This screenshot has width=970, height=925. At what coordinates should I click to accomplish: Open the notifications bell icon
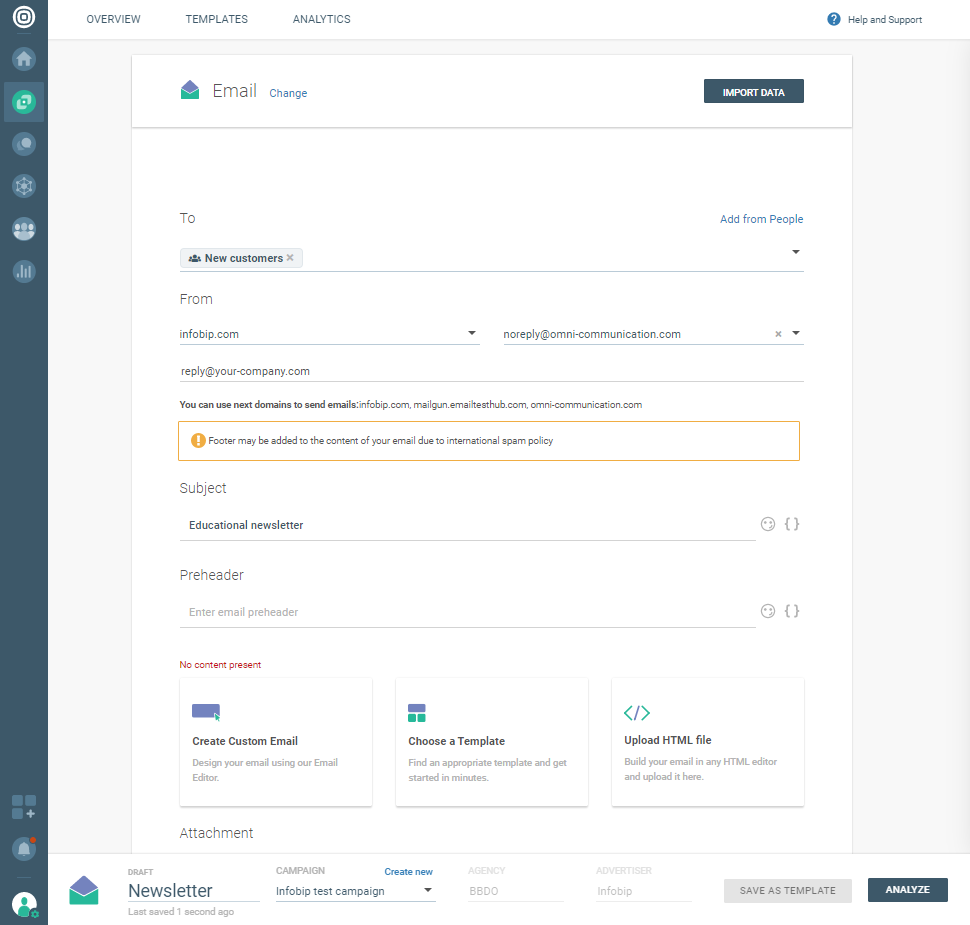(x=24, y=849)
